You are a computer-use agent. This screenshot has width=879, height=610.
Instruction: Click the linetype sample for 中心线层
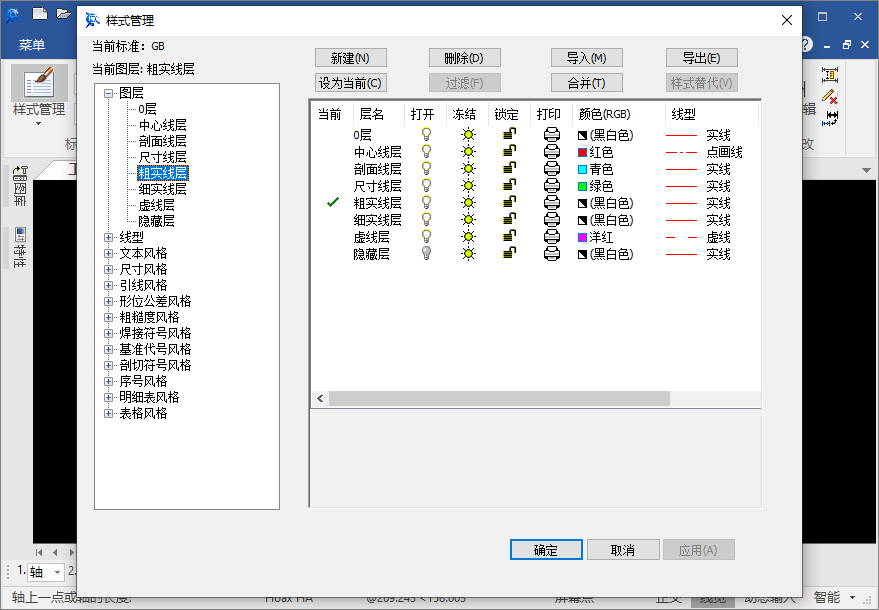pos(681,152)
